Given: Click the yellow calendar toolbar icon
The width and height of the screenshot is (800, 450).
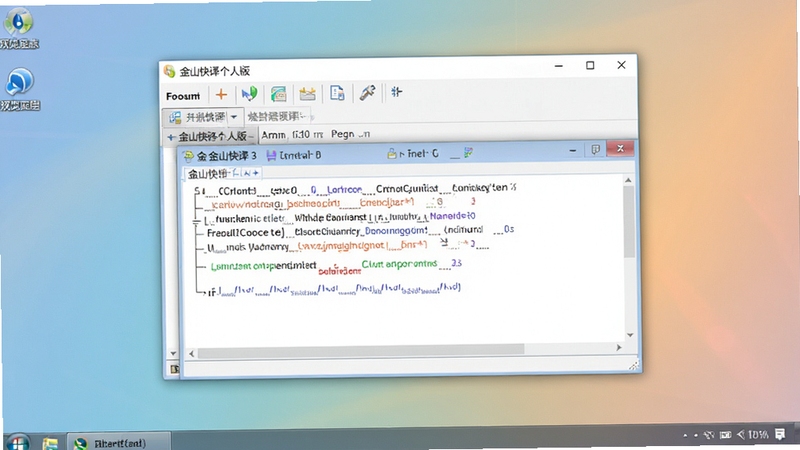Looking at the screenshot, I should point(307,94).
